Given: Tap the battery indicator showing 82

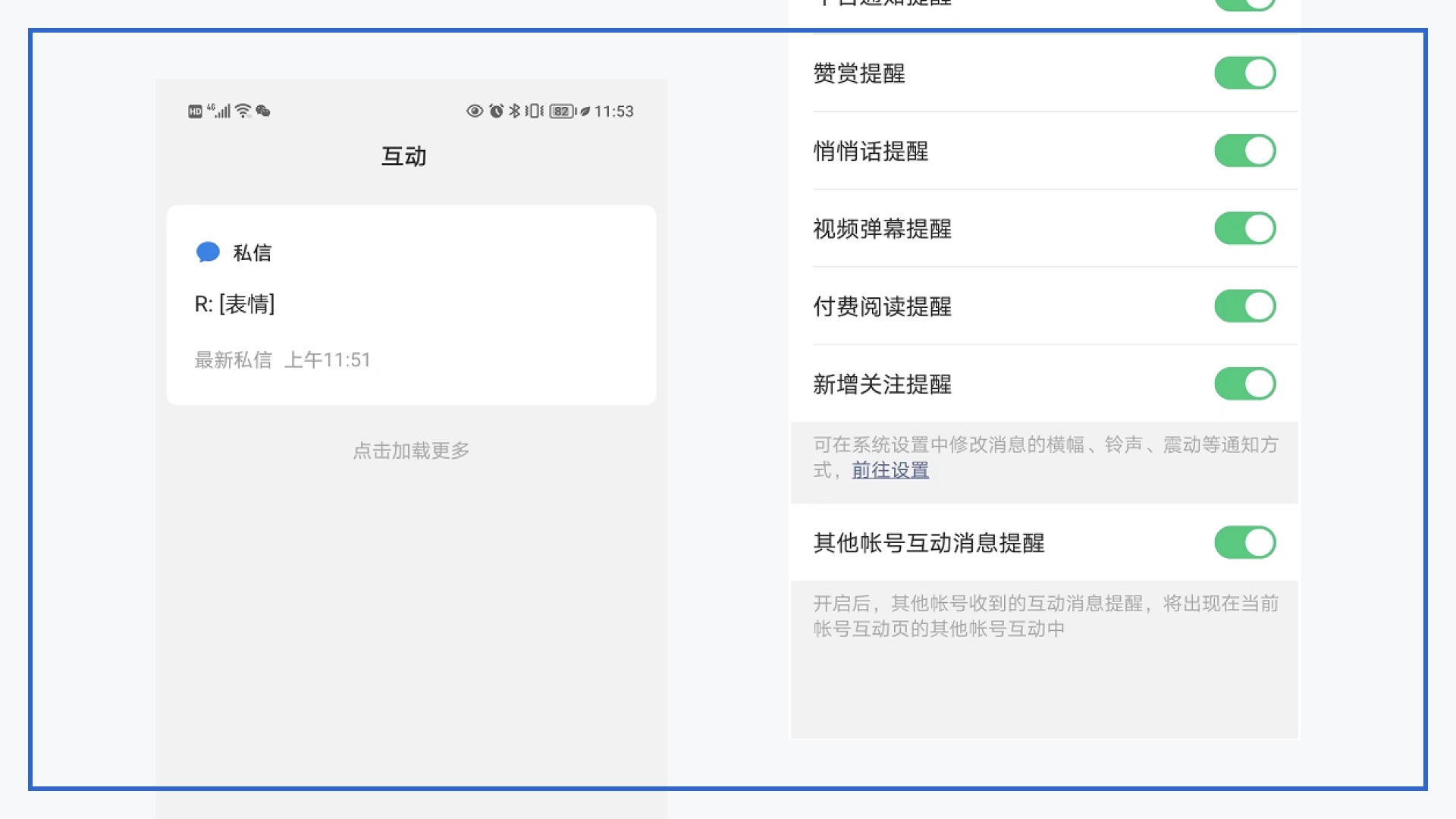Looking at the screenshot, I should tap(561, 111).
